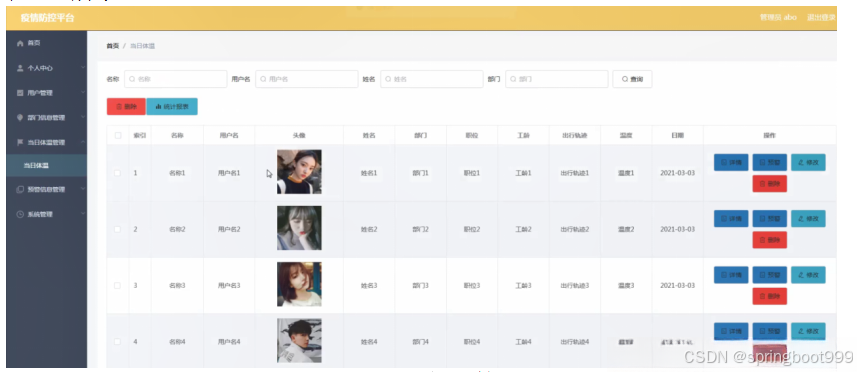Image resolution: width=857 pixels, height=372 pixels.
Task: Click 详情 button in row 名称3
Action: [x=731, y=275]
